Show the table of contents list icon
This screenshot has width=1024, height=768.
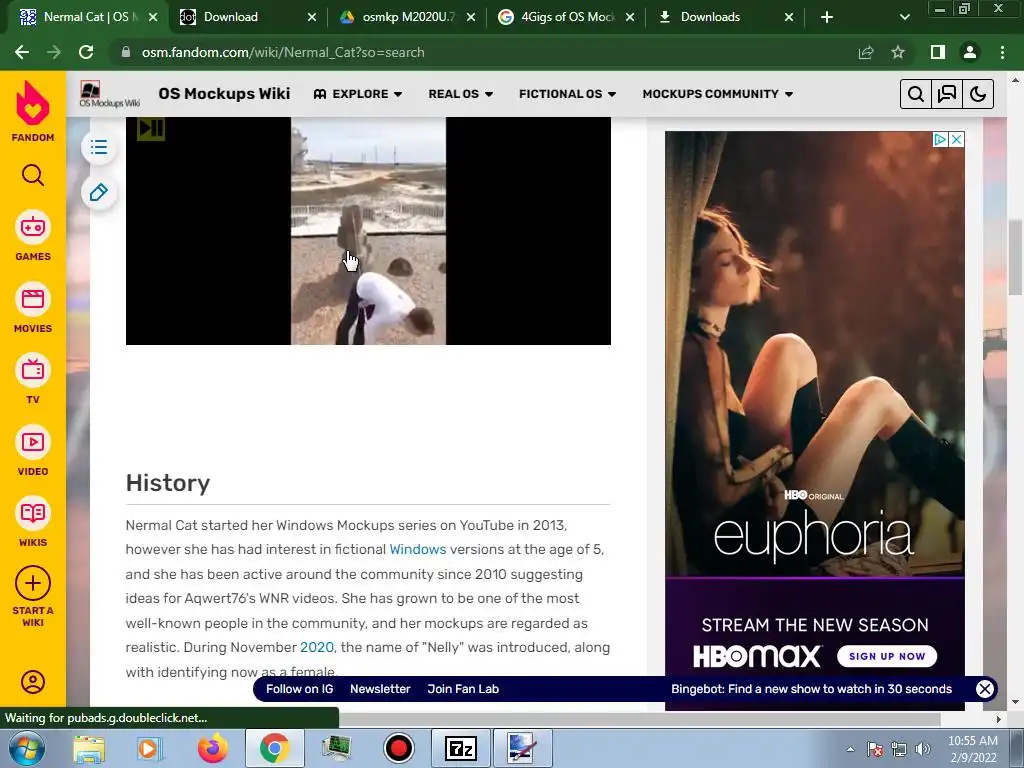pos(99,147)
